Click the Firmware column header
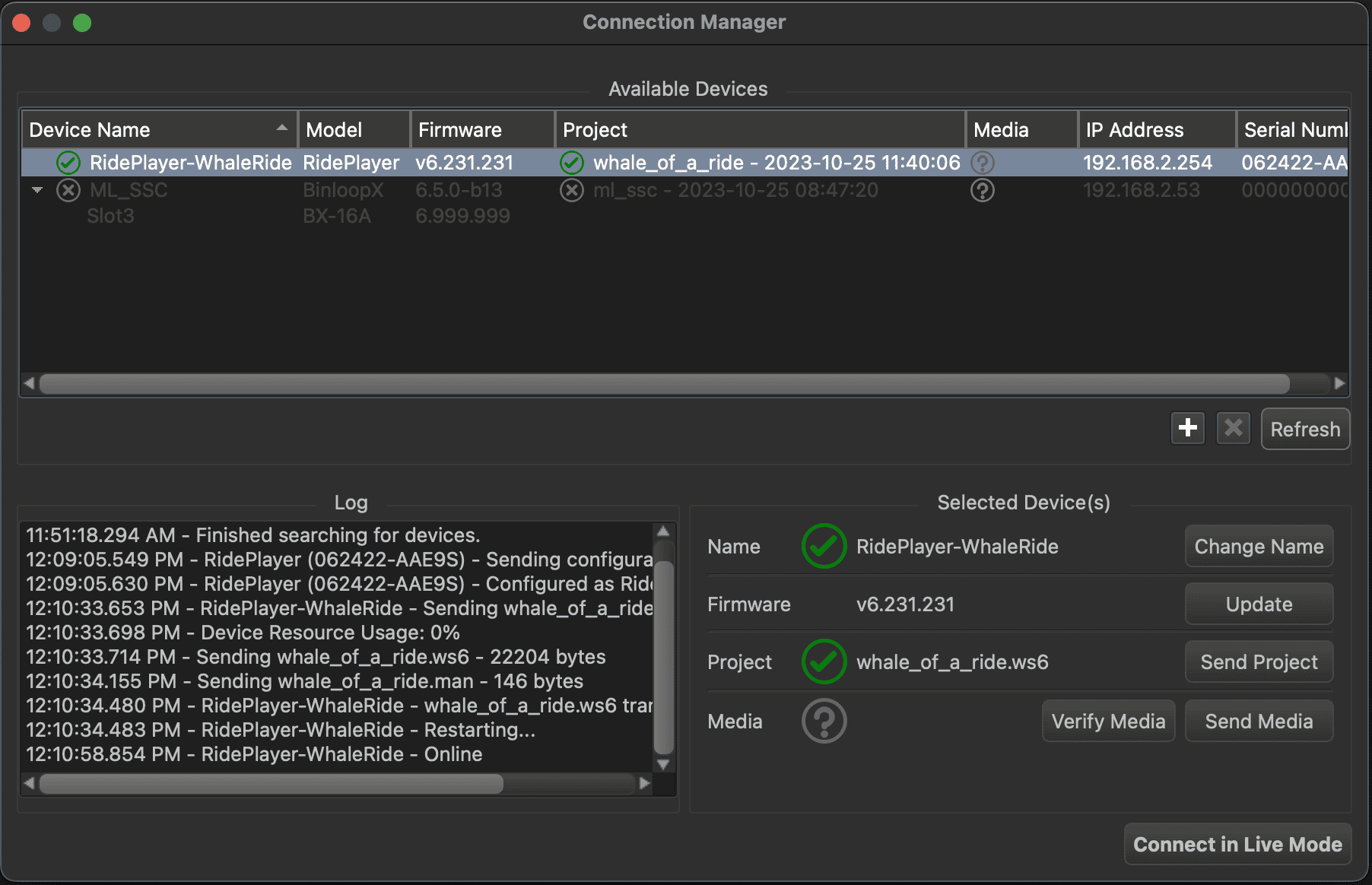Viewport: 1372px width, 885px height. (x=481, y=130)
